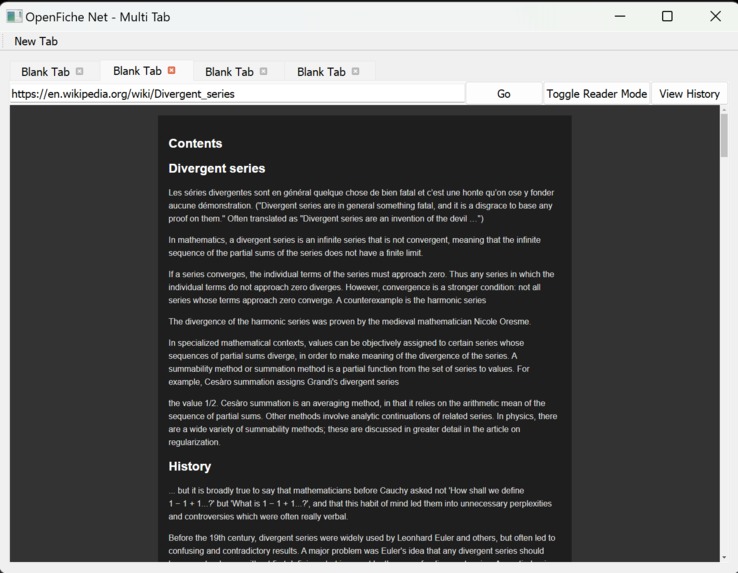Close the OpenFiche Net window
The image size is (738, 573).
tap(715, 16)
